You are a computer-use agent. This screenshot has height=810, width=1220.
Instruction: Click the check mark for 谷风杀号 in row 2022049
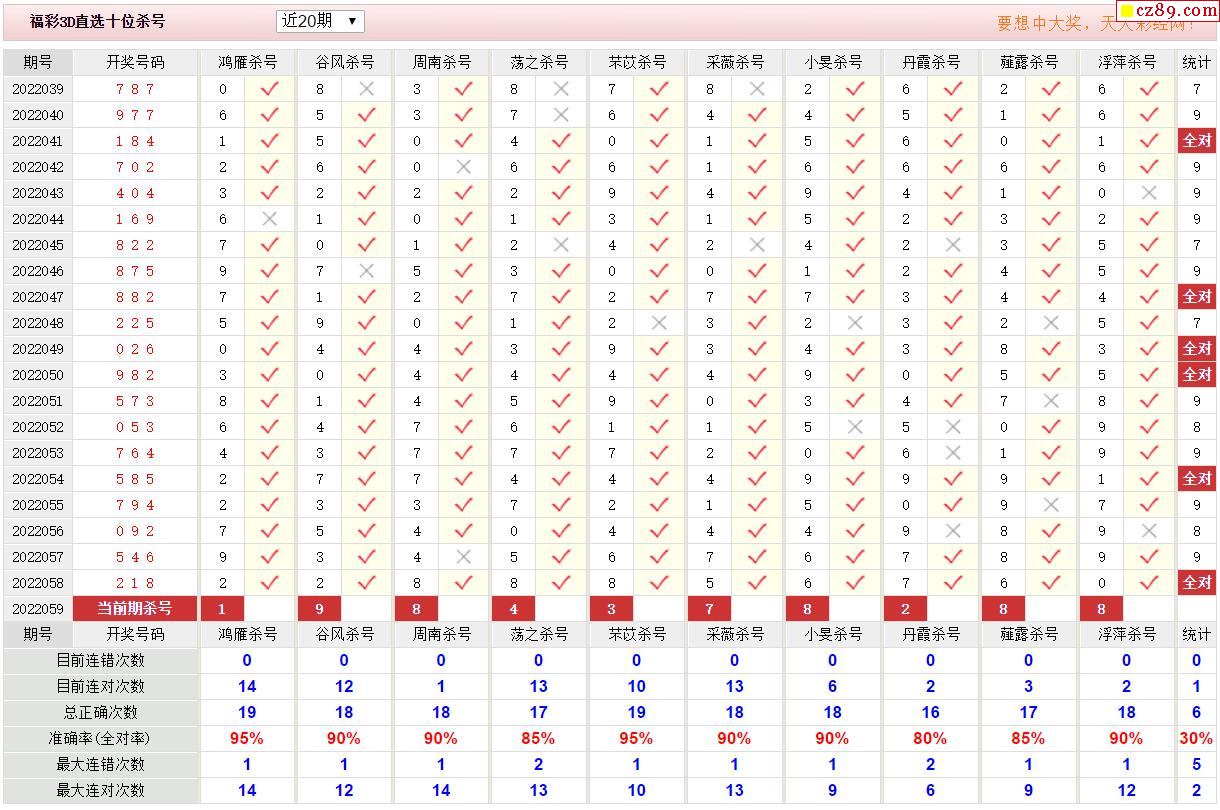click(x=367, y=349)
